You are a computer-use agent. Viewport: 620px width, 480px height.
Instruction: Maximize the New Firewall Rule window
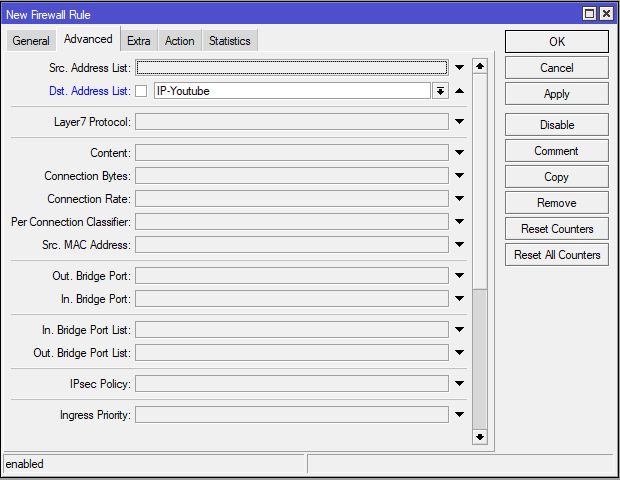coord(590,13)
